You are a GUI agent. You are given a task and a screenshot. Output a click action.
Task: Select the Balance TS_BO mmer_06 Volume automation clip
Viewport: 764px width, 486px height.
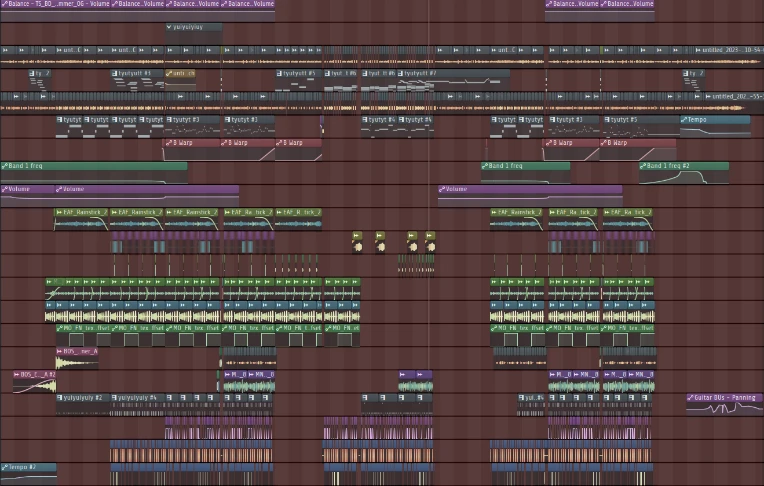pyautogui.click(x=55, y=10)
